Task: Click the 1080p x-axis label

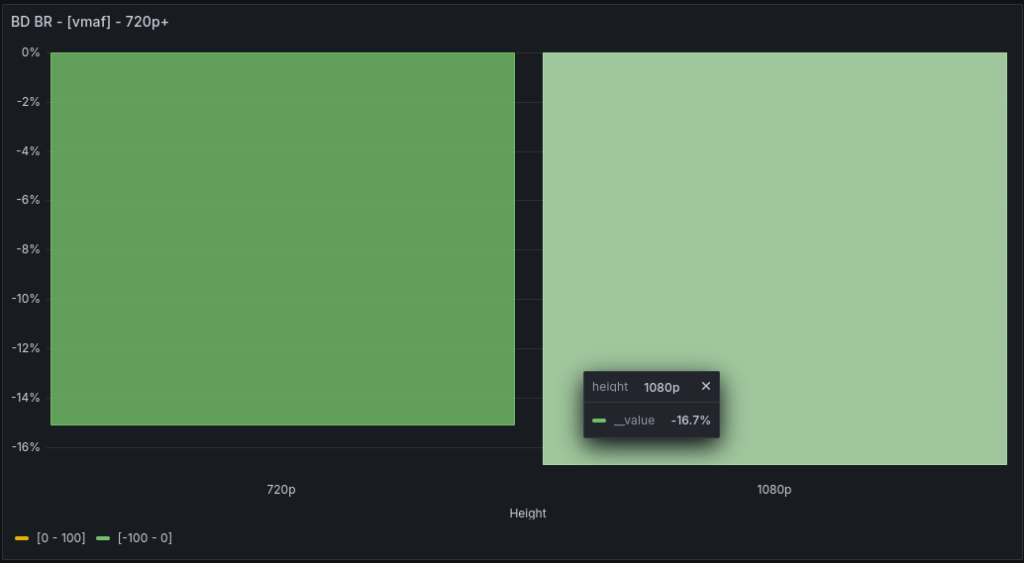Action: [x=774, y=490]
